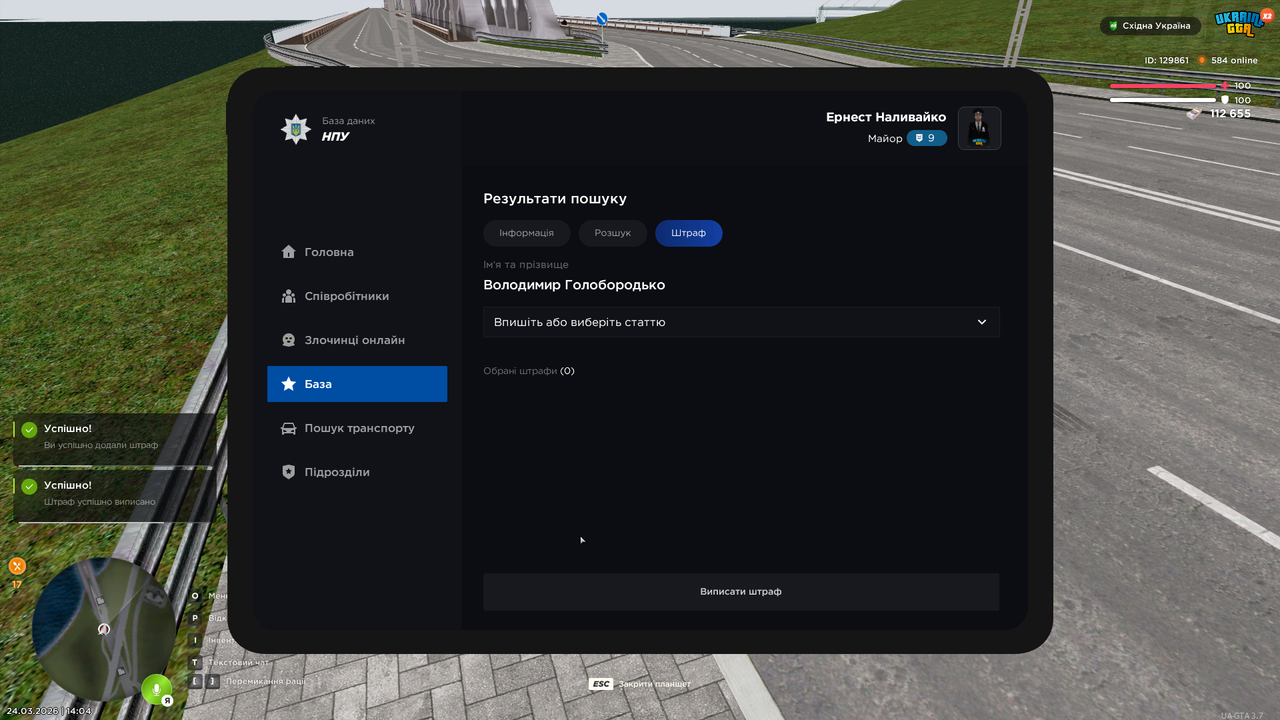Click the 'Перемикання рації' key hint

pos(265,681)
